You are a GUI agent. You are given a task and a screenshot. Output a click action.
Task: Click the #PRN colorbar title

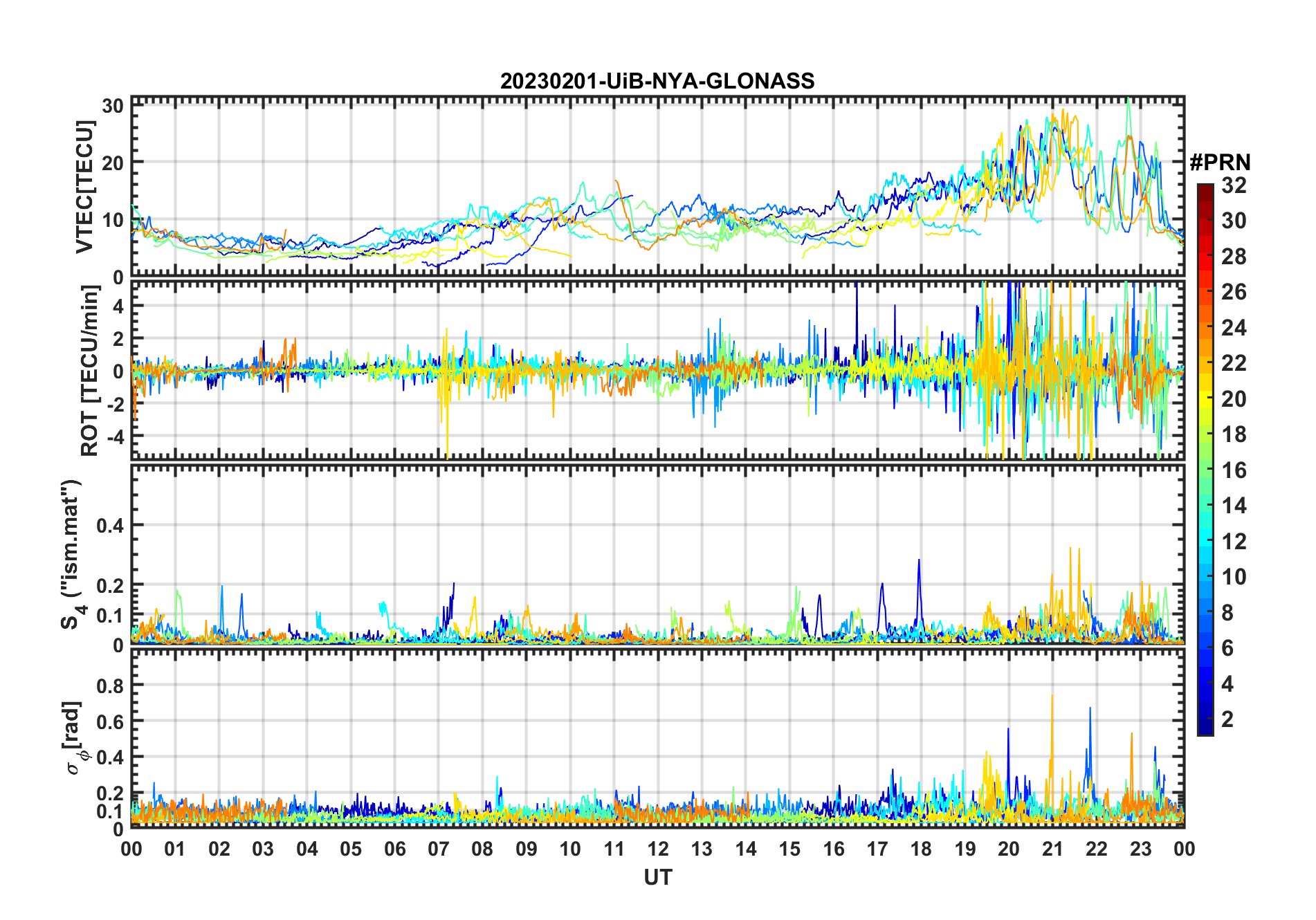[x=1220, y=163]
